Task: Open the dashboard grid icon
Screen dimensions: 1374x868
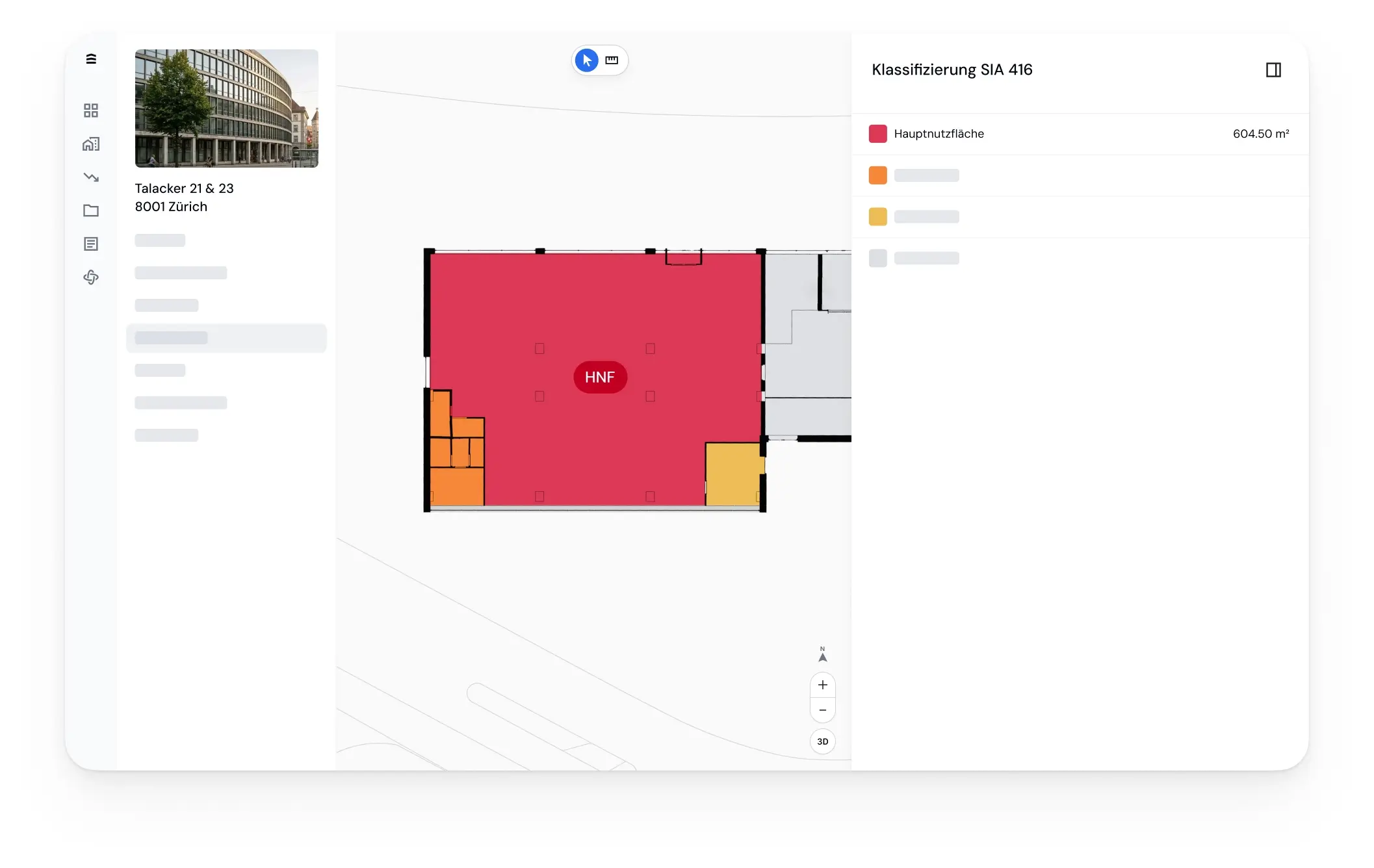Action: point(91,110)
